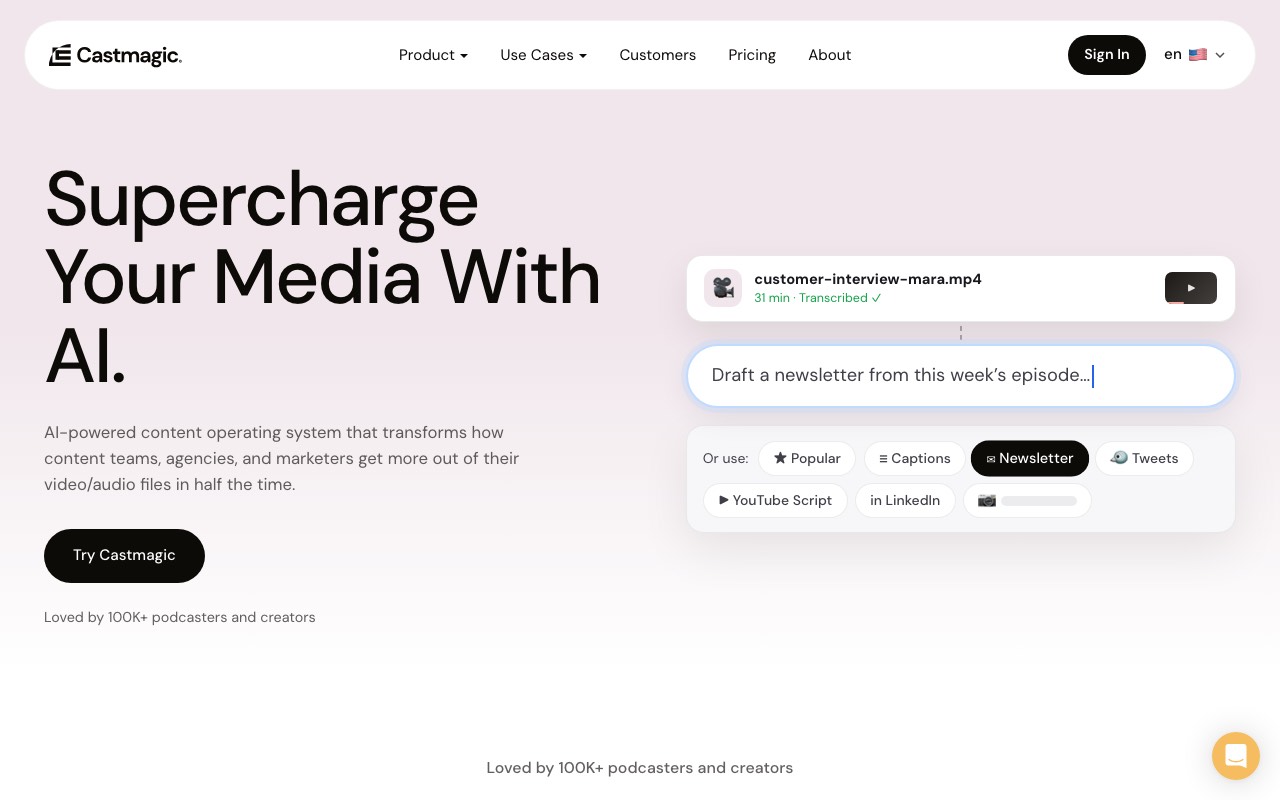This screenshot has height=800, width=1280.
Task: Open the Pricing page
Action: [x=752, y=55]
